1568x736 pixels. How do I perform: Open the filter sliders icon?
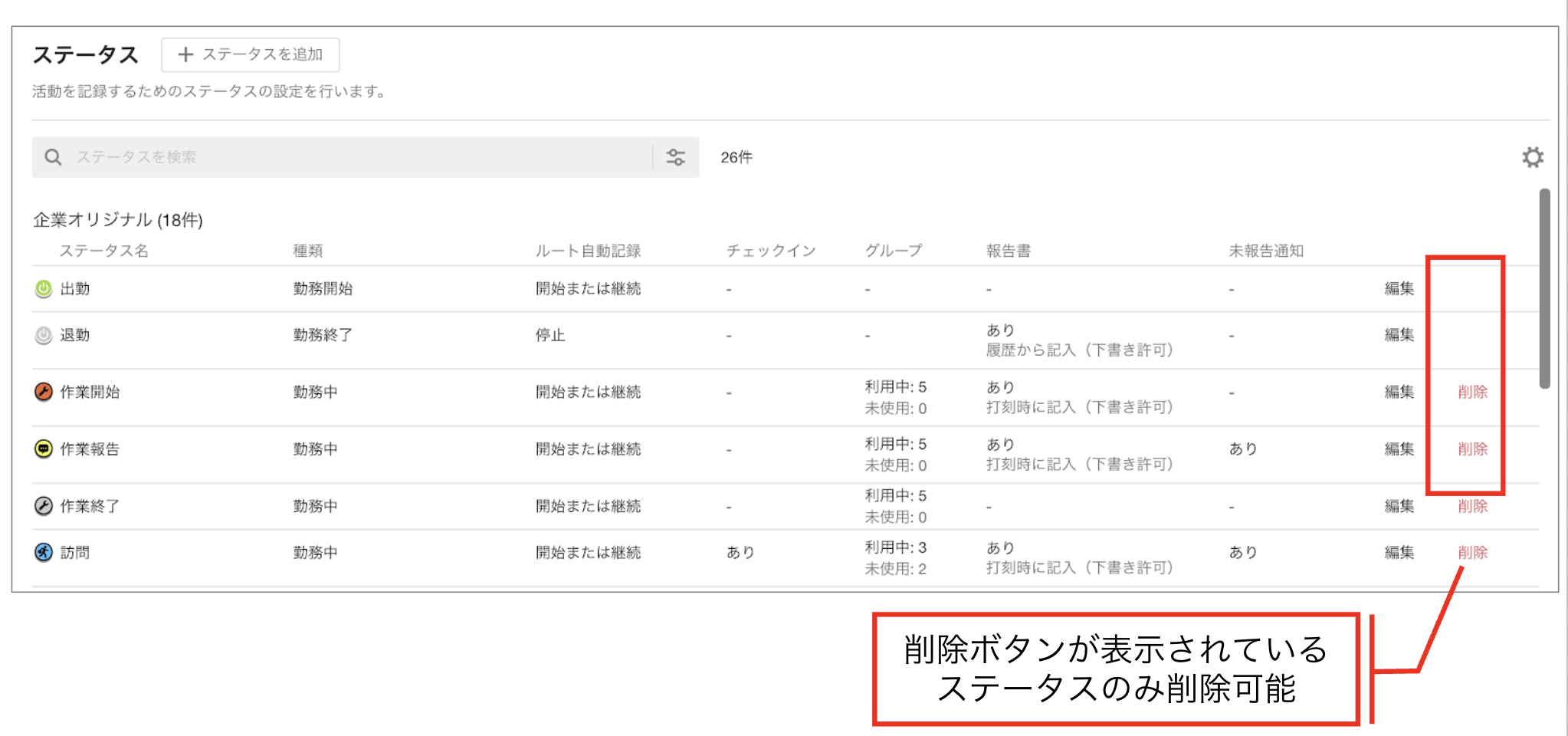(x=675, y=157)
